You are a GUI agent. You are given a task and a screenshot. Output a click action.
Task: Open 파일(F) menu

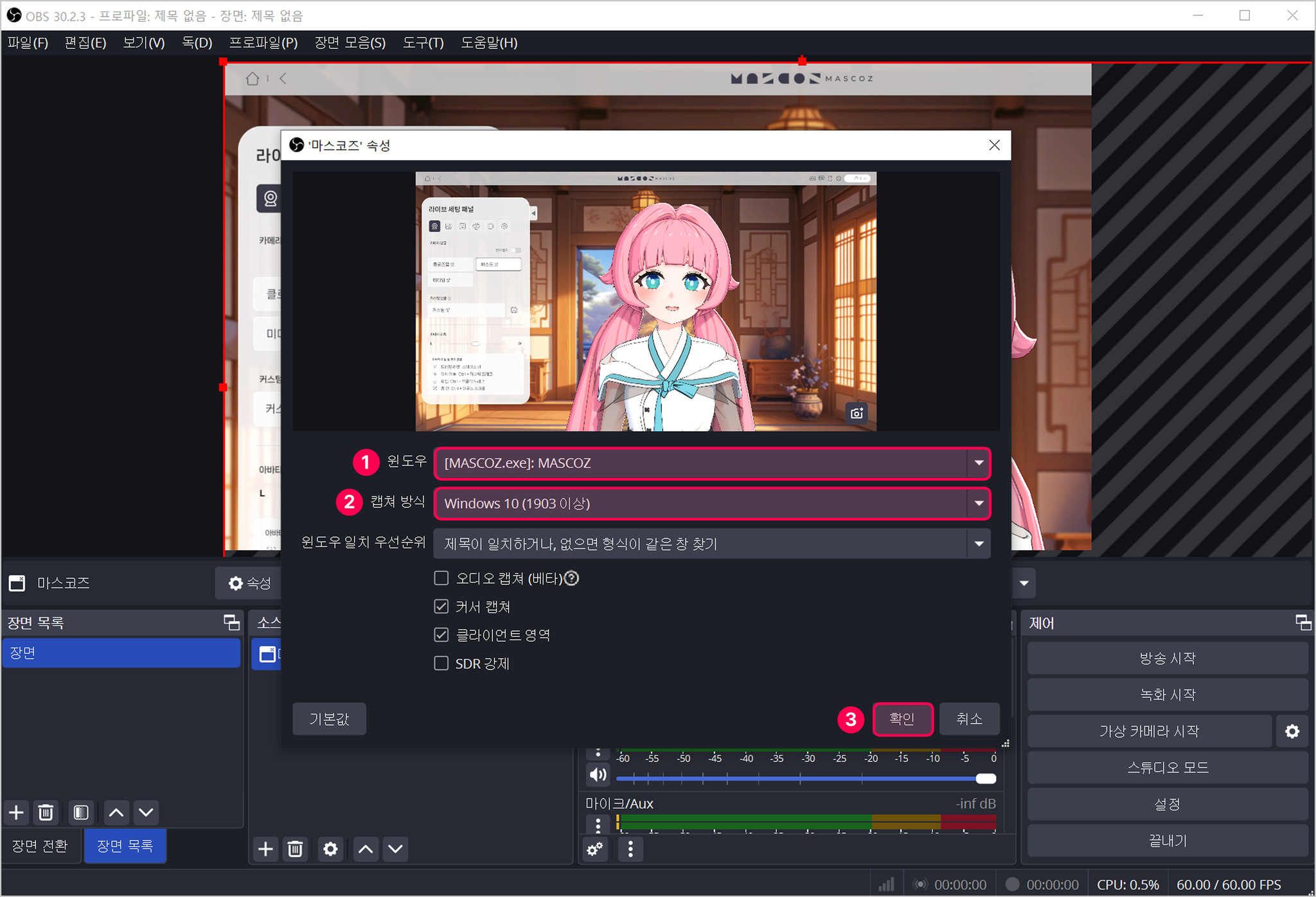28,43
